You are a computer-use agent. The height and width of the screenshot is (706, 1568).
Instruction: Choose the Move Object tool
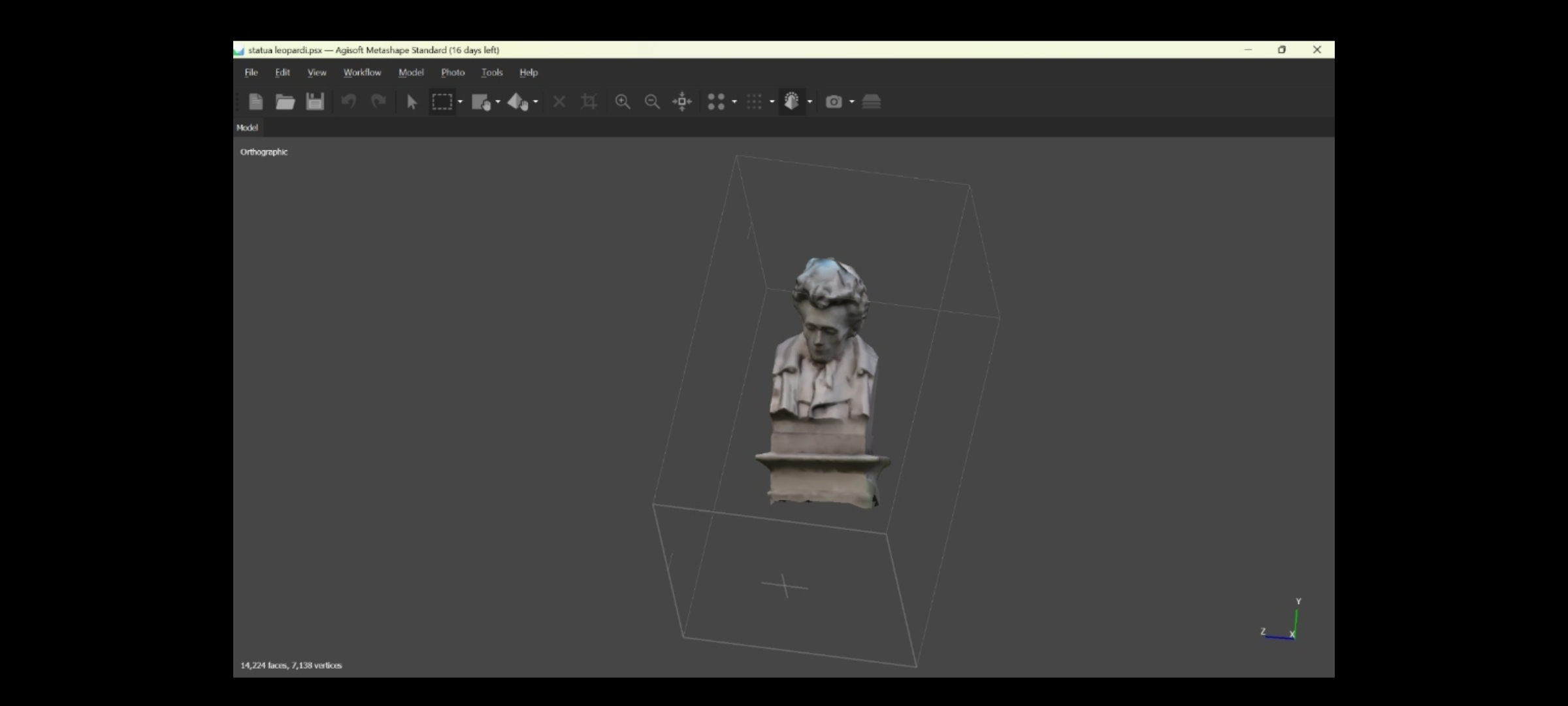coord(518,102)
